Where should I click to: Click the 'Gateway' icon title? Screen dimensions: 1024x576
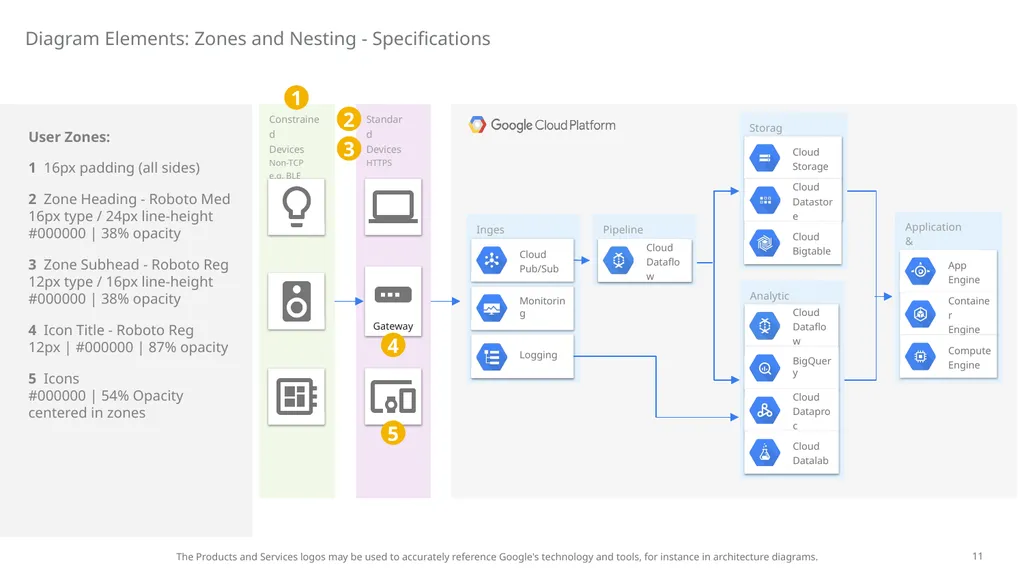pyautogui.click(x=392, y=326)
